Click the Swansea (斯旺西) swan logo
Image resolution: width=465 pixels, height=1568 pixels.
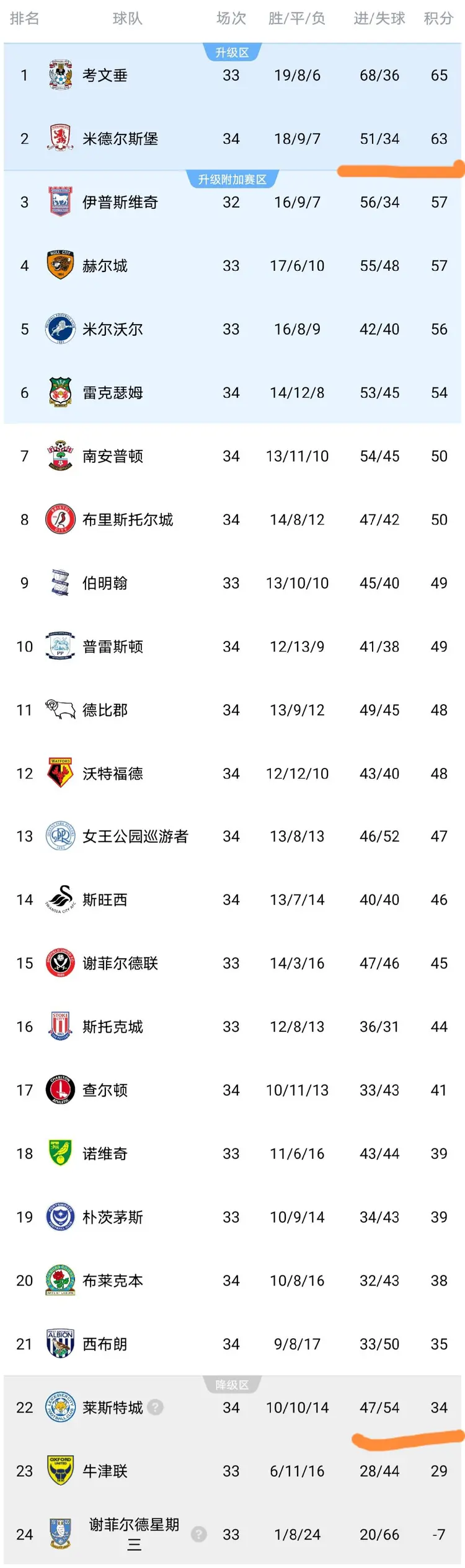click(60, 899)
